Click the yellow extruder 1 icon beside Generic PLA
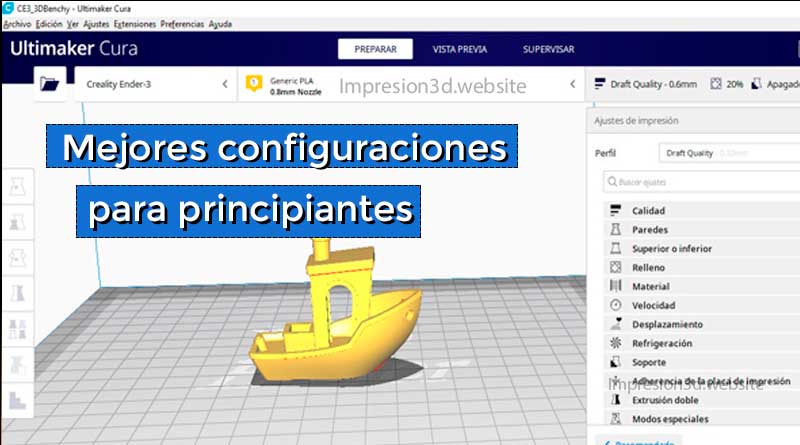Viewport: 800px width, 445px height. tap(254, 83)
